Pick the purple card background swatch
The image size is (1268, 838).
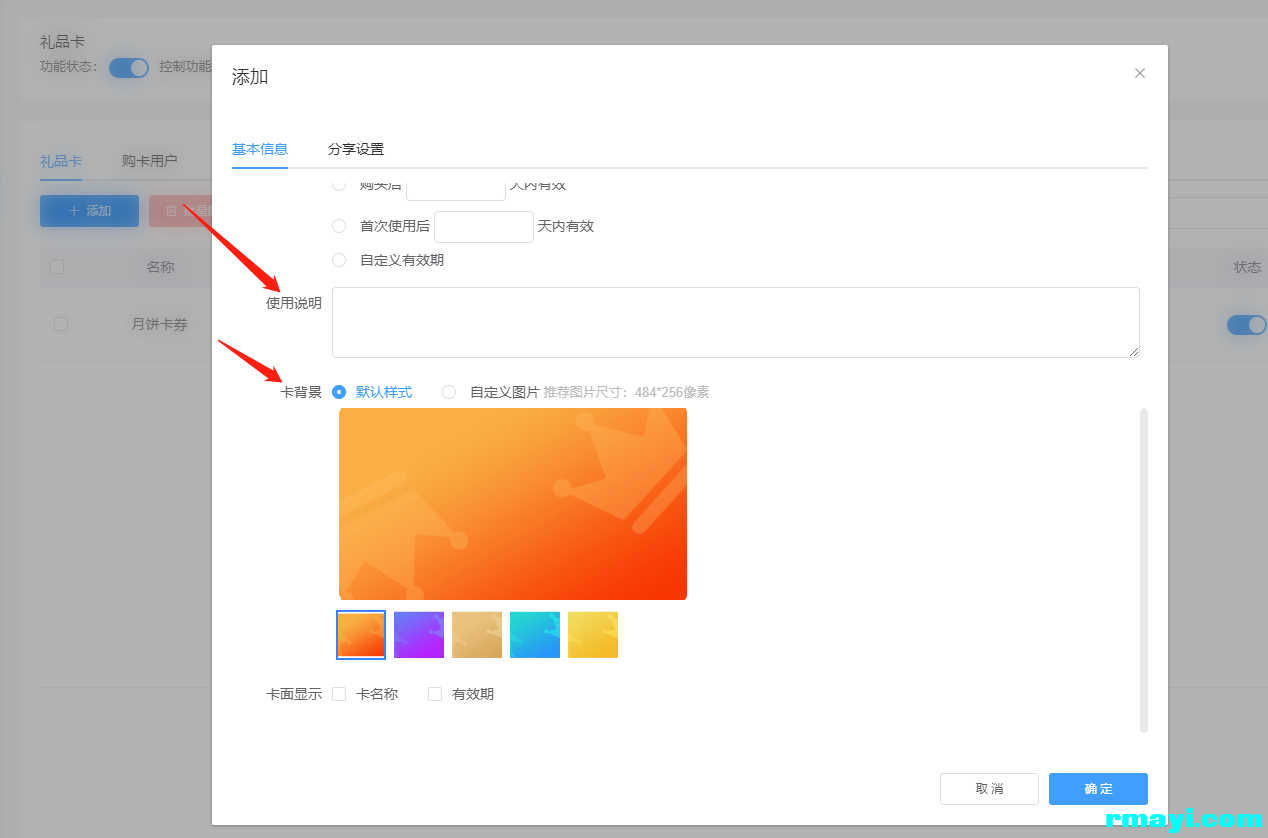(419, 635)
